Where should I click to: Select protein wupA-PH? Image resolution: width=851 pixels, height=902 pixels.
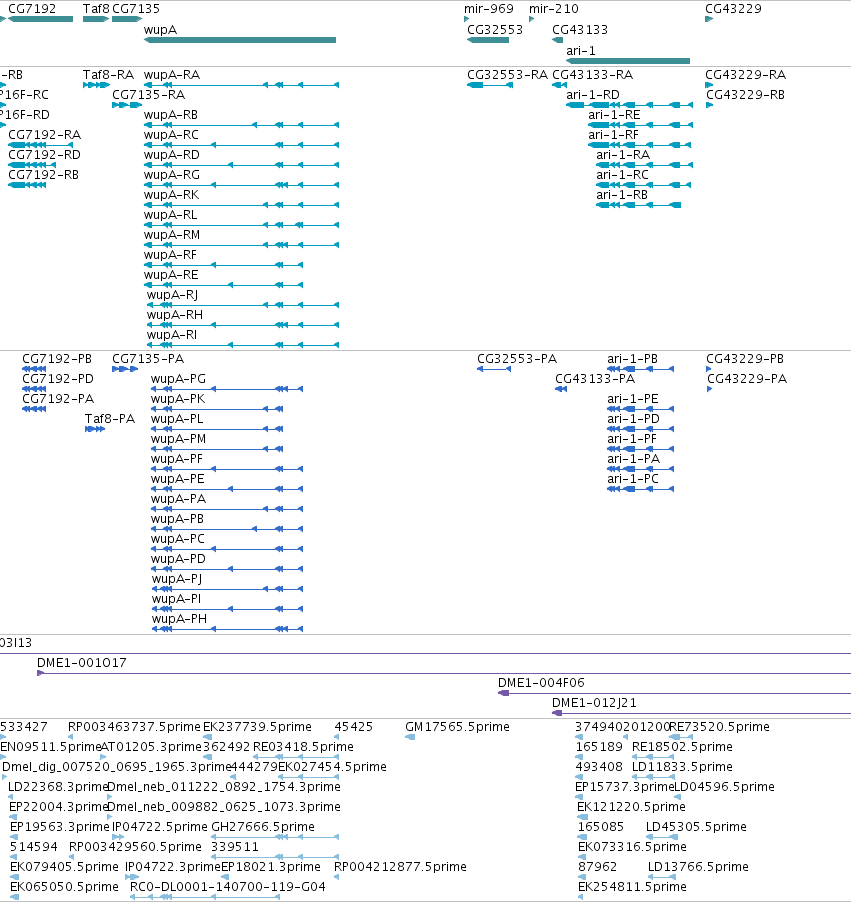coord(227,629)
